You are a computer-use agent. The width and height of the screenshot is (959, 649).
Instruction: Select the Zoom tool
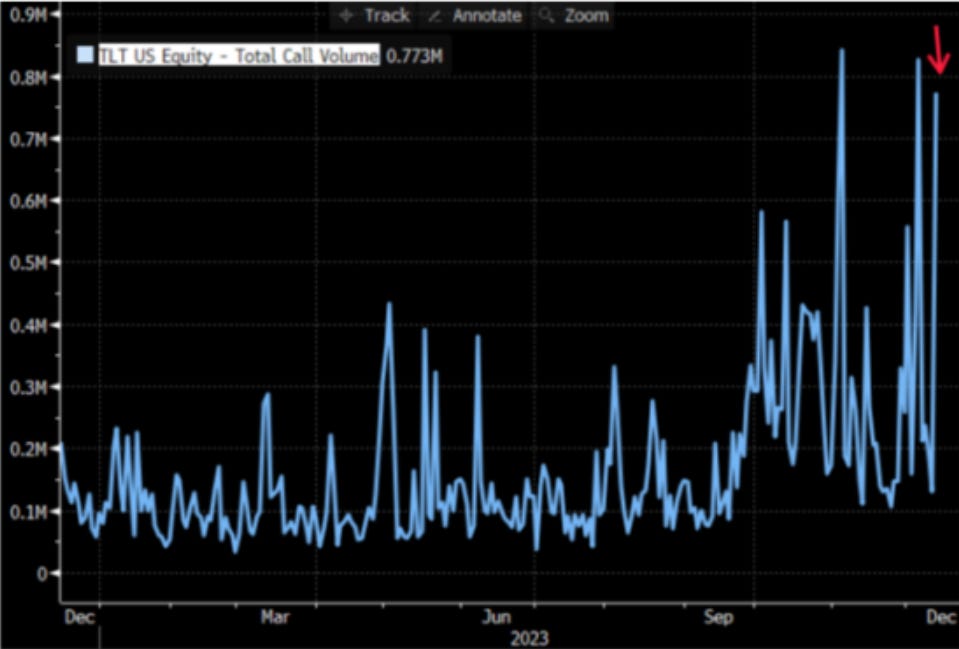point(576,15)
